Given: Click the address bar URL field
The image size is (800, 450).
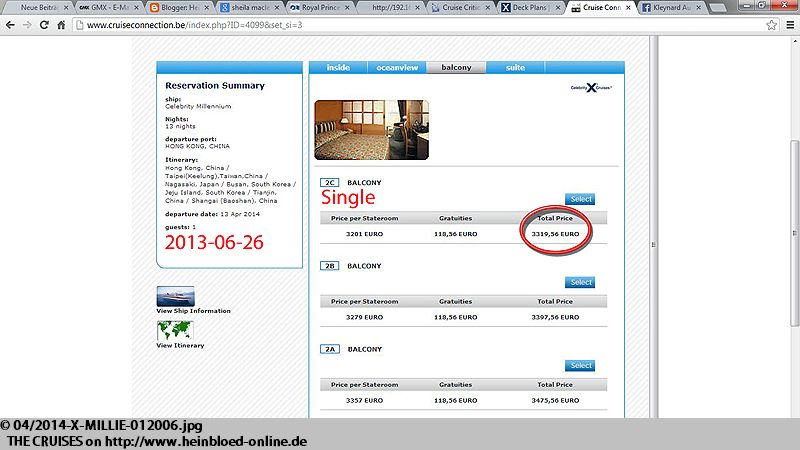Looking at the screenshot, I should click(x=418, y=24).
